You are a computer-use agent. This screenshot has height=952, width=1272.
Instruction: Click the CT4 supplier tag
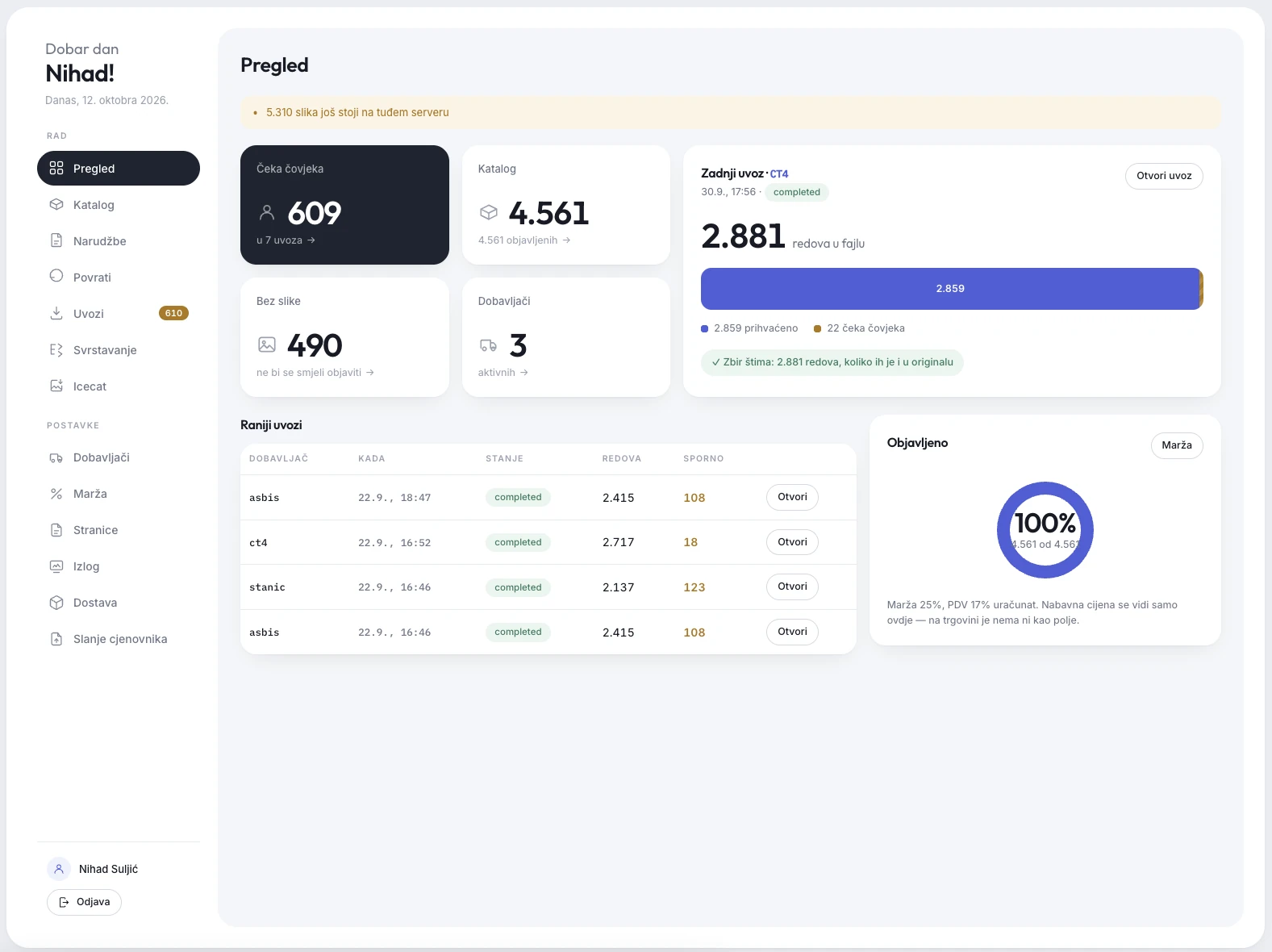click(779, 173)
